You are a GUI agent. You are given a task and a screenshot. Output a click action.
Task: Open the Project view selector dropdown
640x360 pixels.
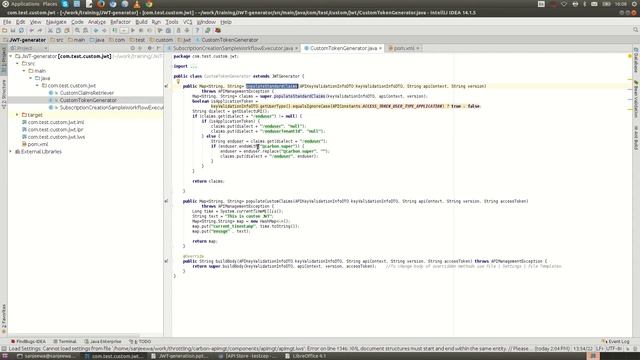(x=29, y=48)
